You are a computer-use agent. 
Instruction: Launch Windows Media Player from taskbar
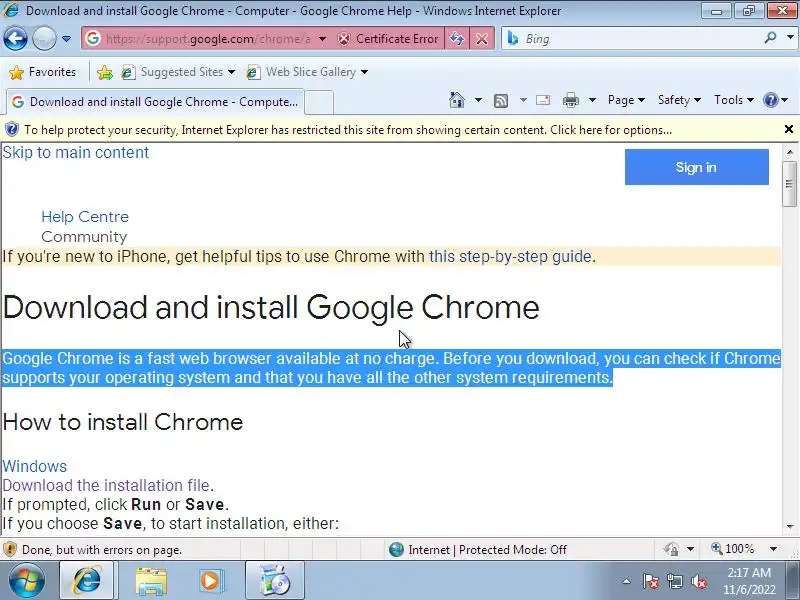coord(210,581)
